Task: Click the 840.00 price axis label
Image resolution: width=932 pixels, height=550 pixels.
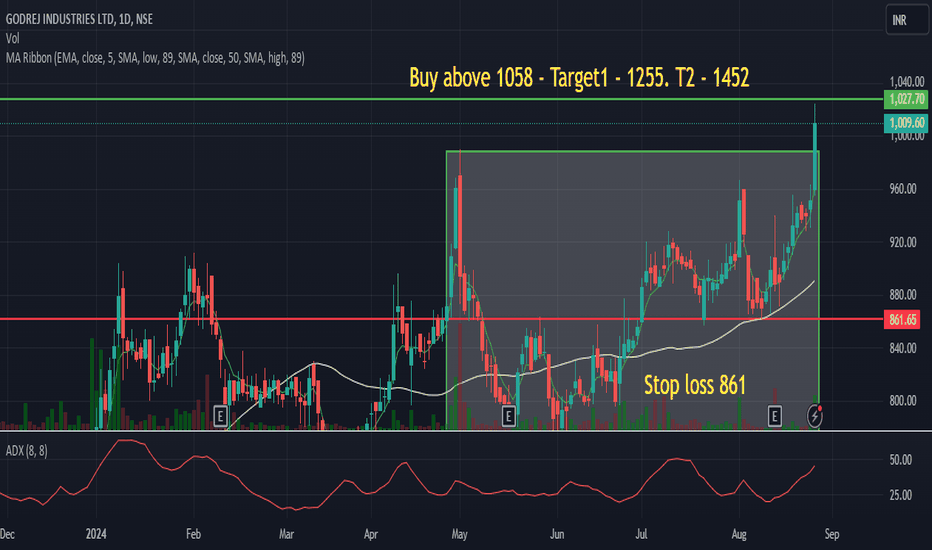Action: [902, 348]
